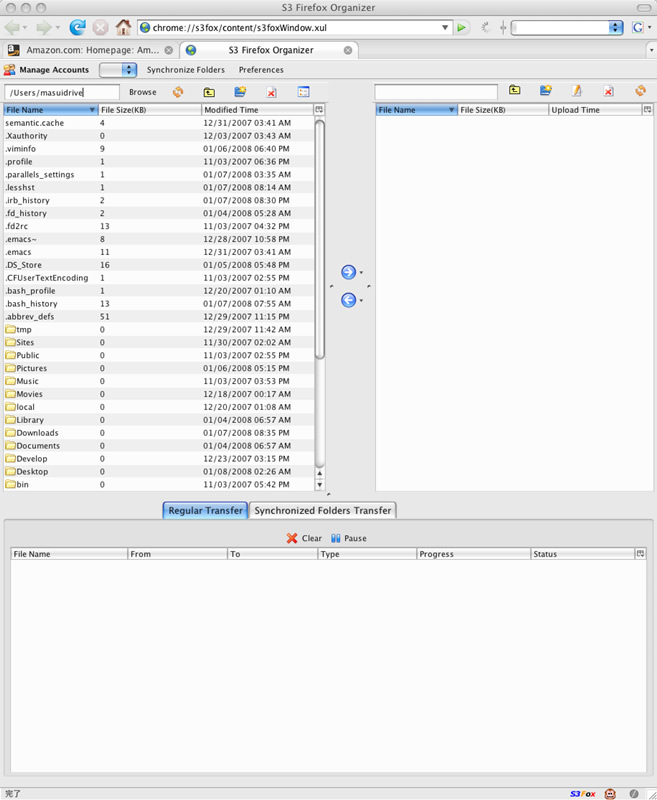Upload with the right-pointing blue arrow

coord(348,272)
